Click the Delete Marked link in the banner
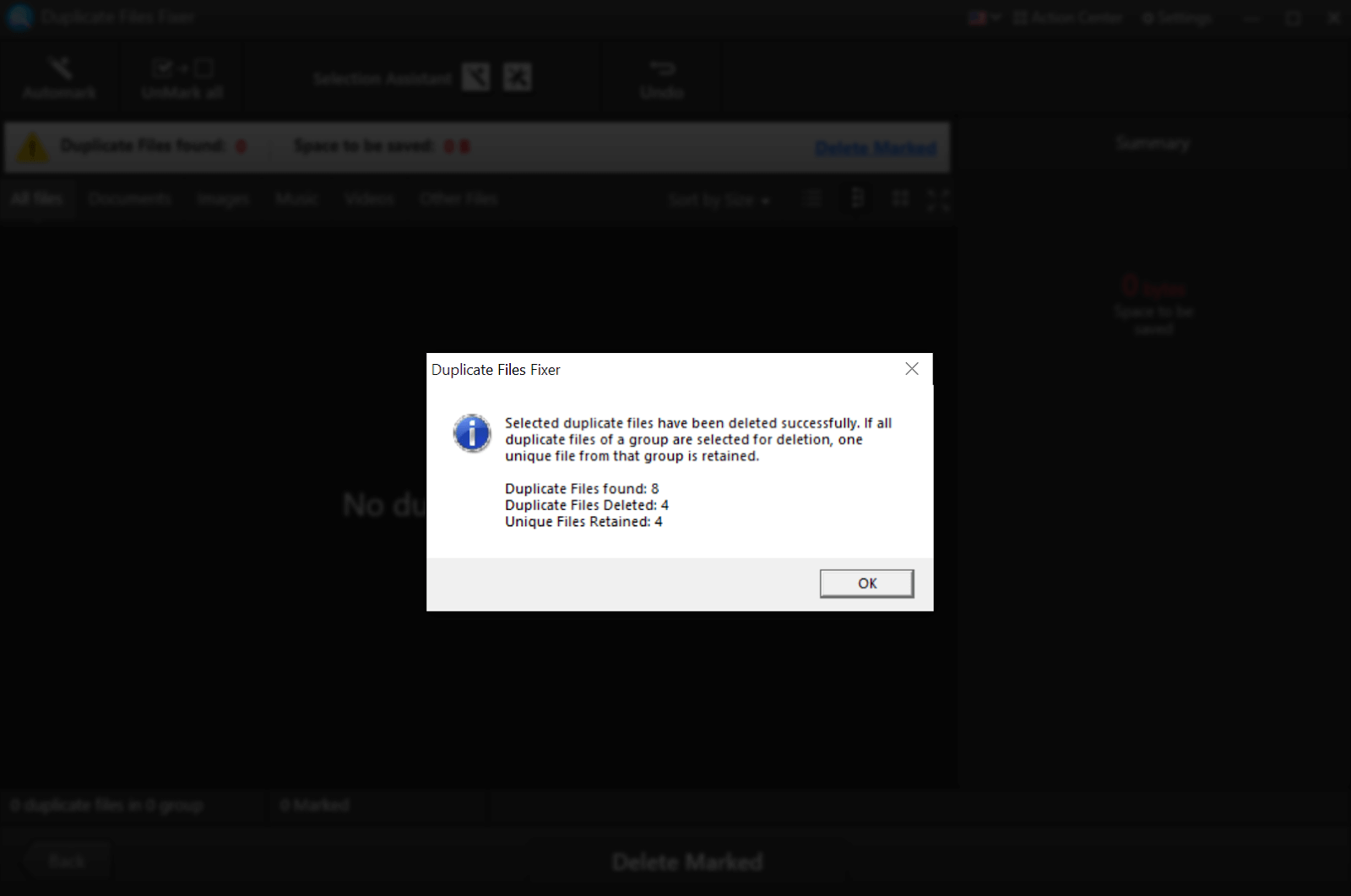Viewport: 1351px width, 896px height. 876,148
